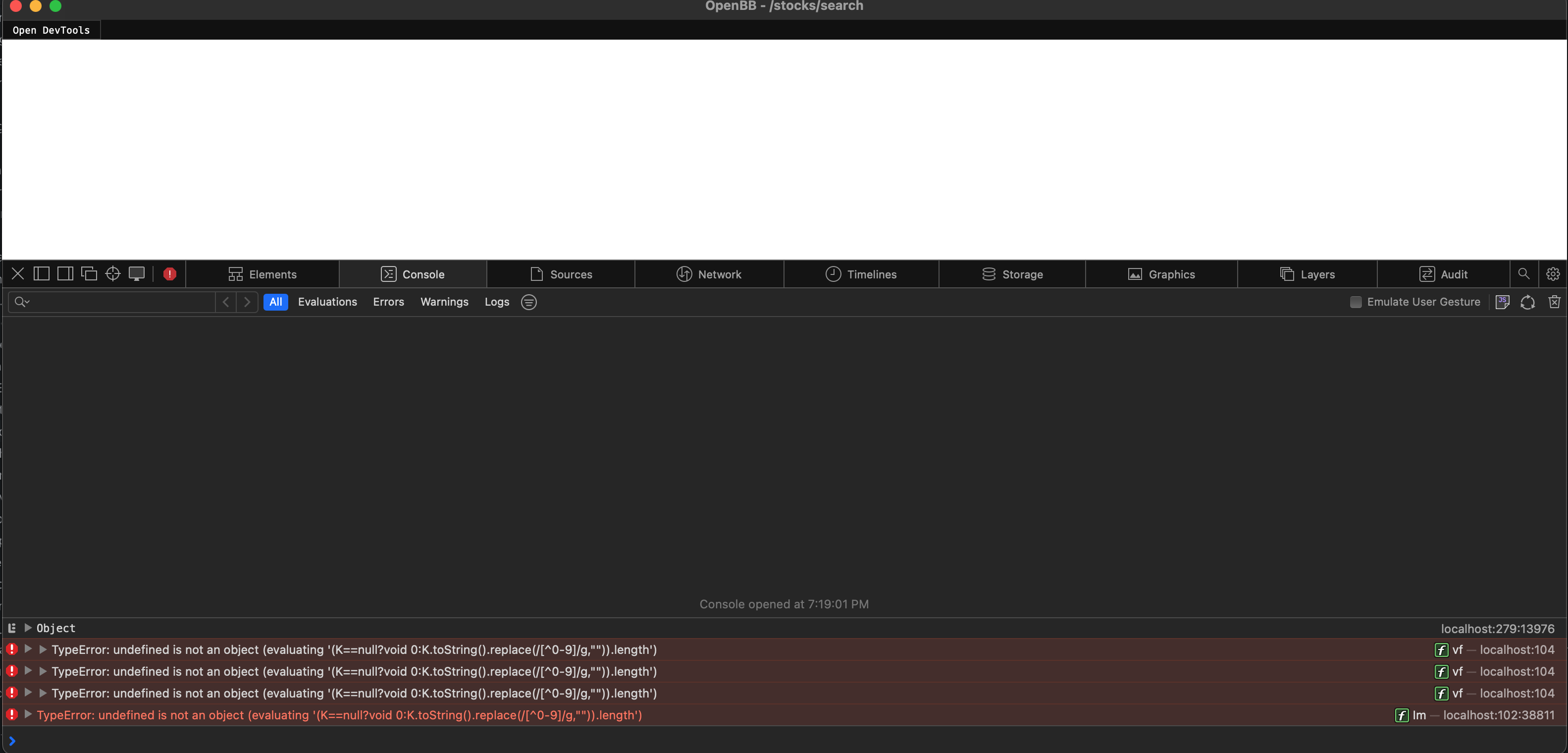Enable the Emulate User Gesture checkbox

[x=1356, y=302]
